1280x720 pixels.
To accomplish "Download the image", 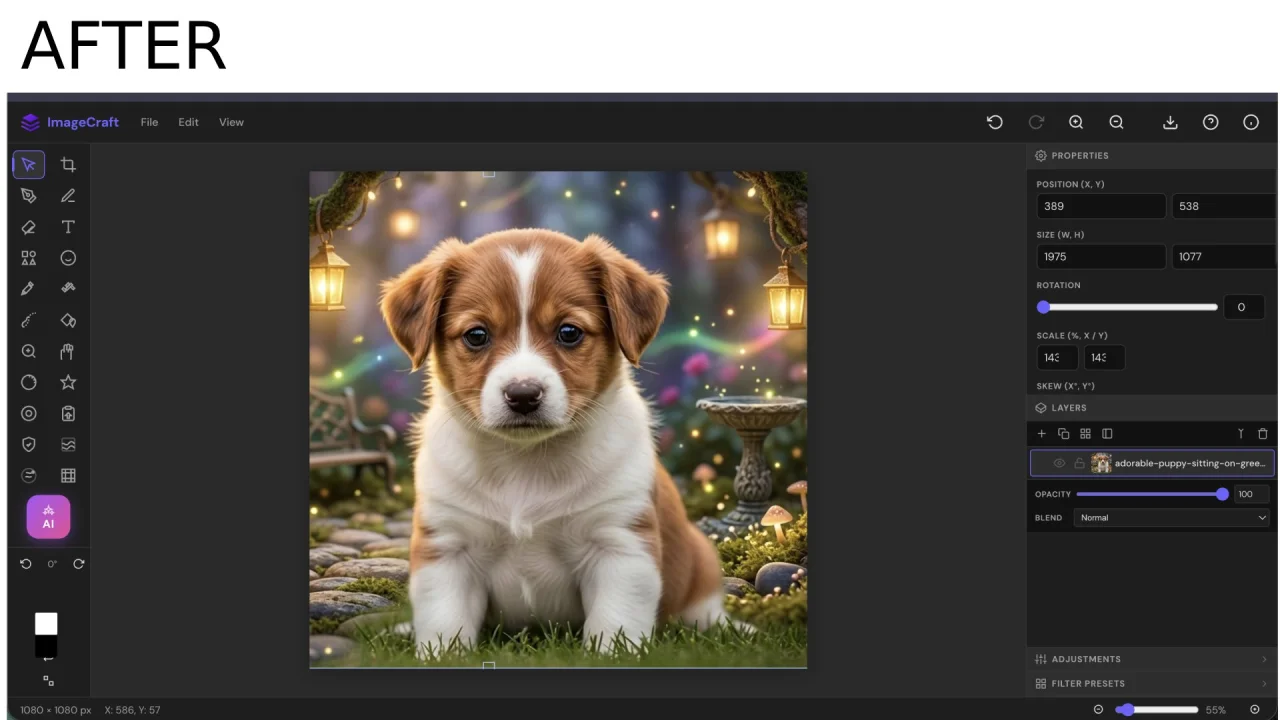I will (x=1170, y=122).
